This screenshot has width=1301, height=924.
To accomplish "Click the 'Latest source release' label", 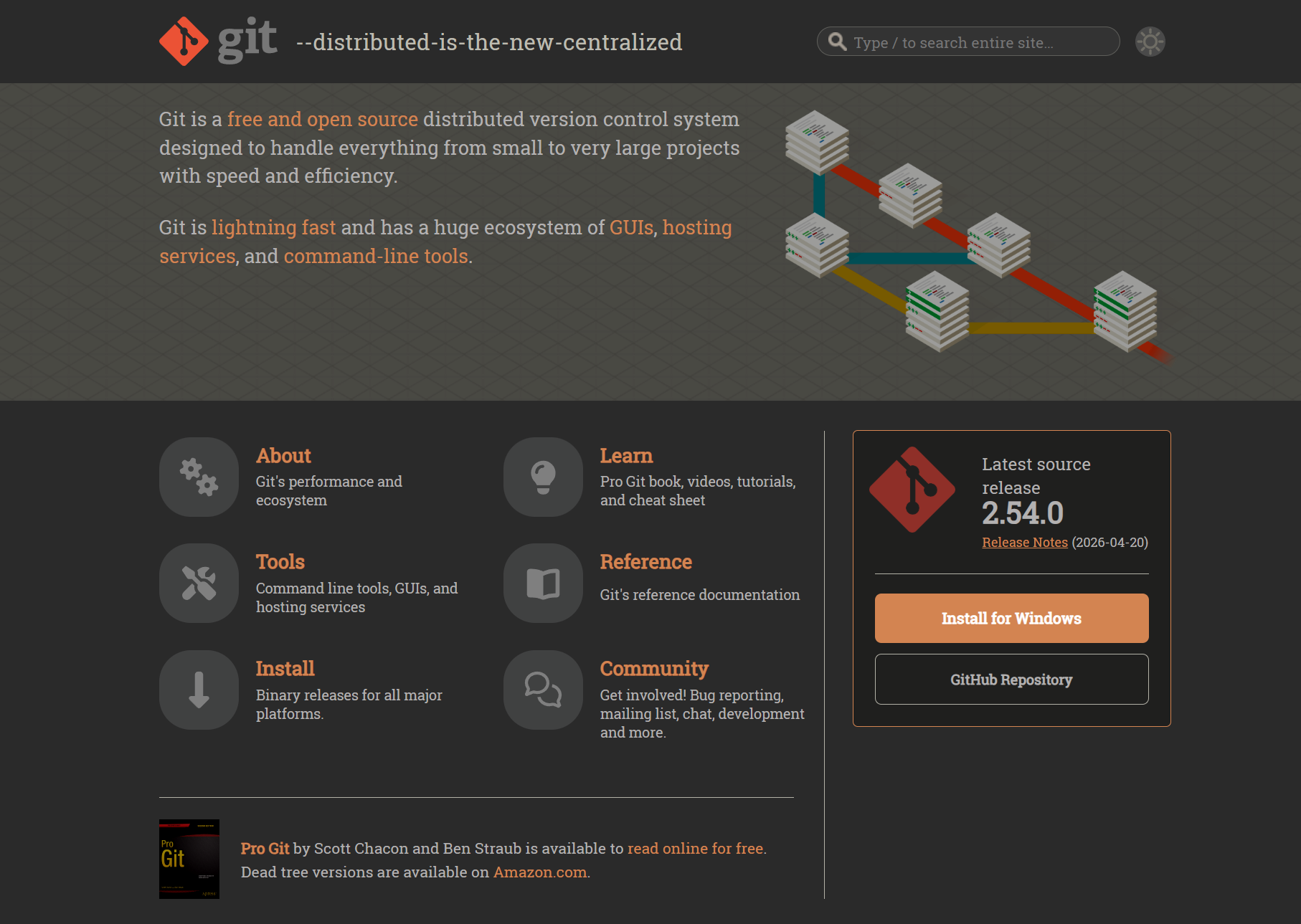I will pos(1036,476).
